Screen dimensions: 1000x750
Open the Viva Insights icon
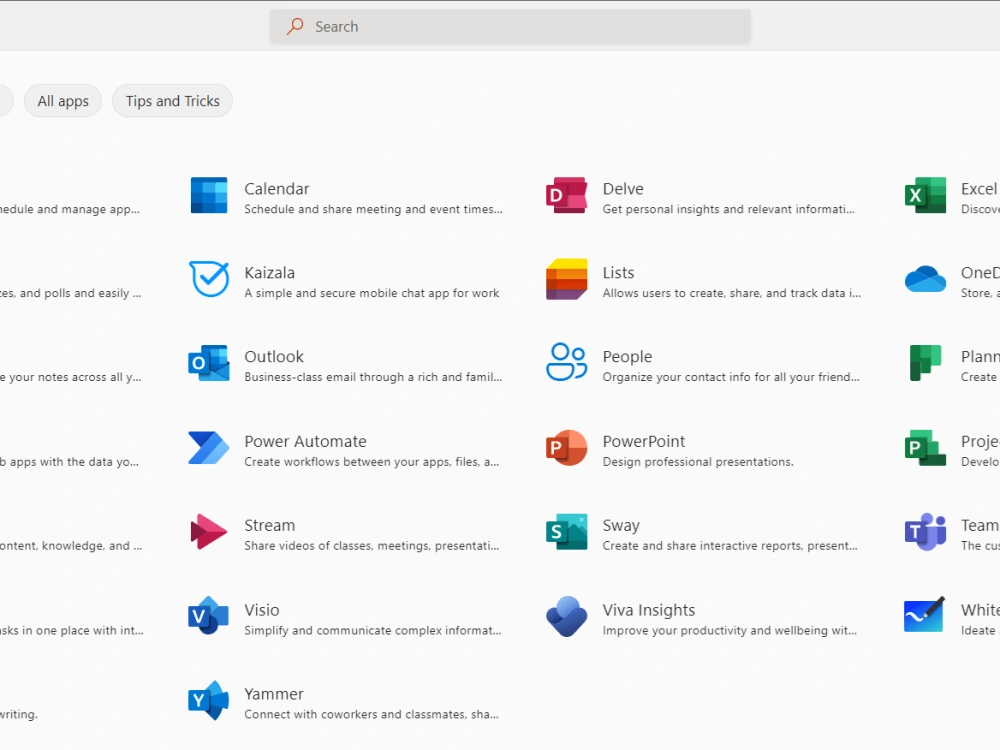(566, 616)
